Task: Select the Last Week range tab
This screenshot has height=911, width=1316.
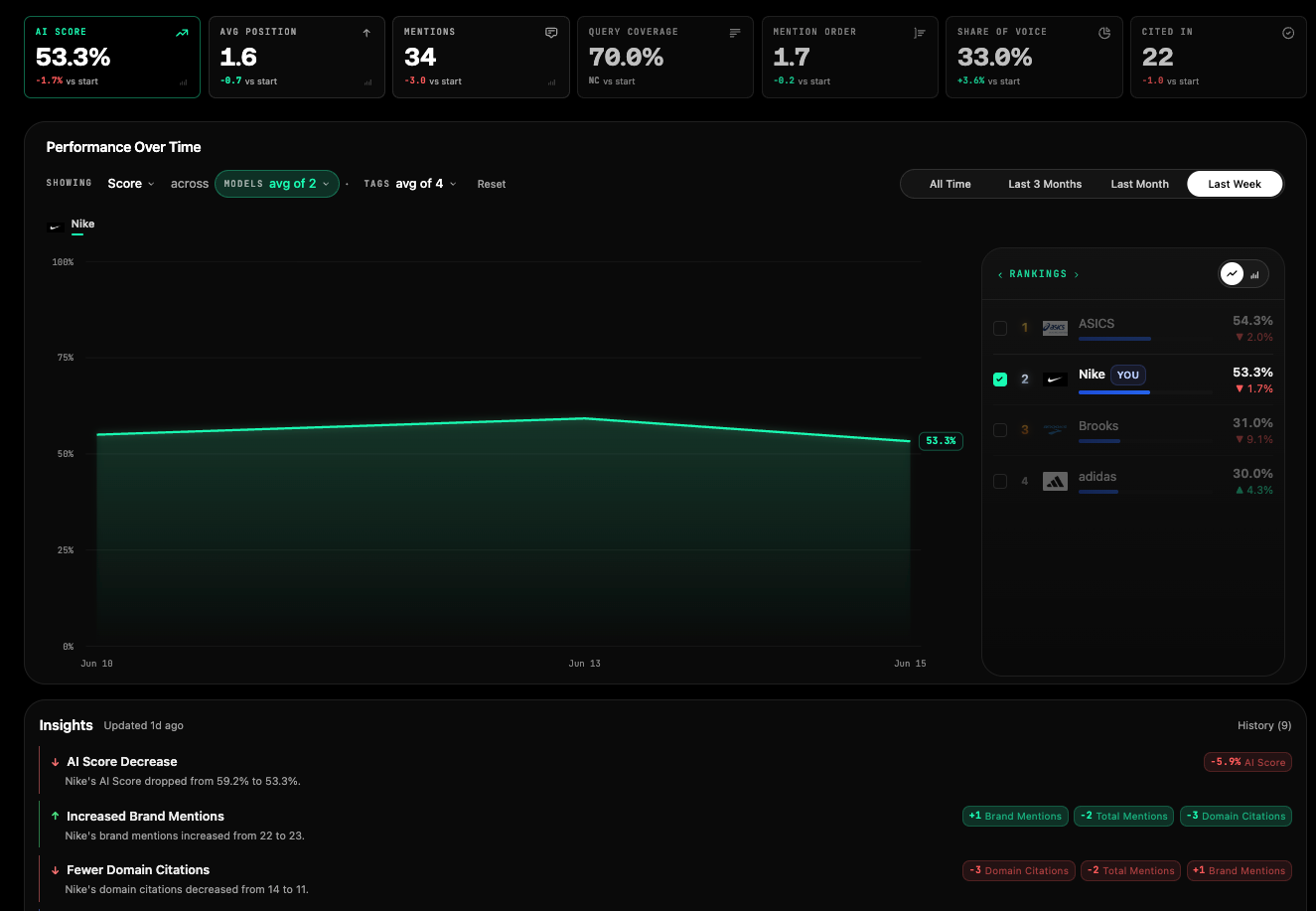Action: tap(1235, 184)
